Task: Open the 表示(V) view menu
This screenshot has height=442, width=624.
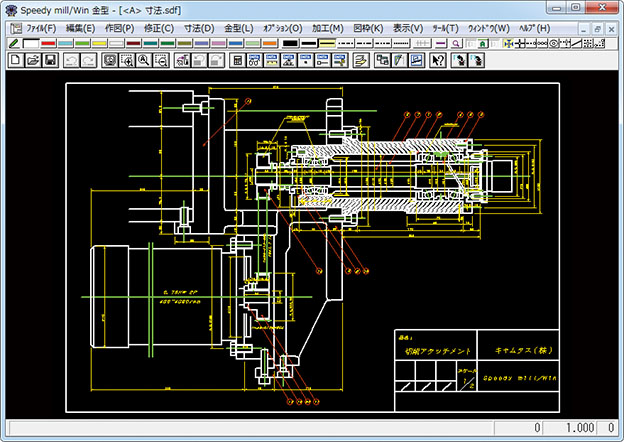Action: coord(409,28)
